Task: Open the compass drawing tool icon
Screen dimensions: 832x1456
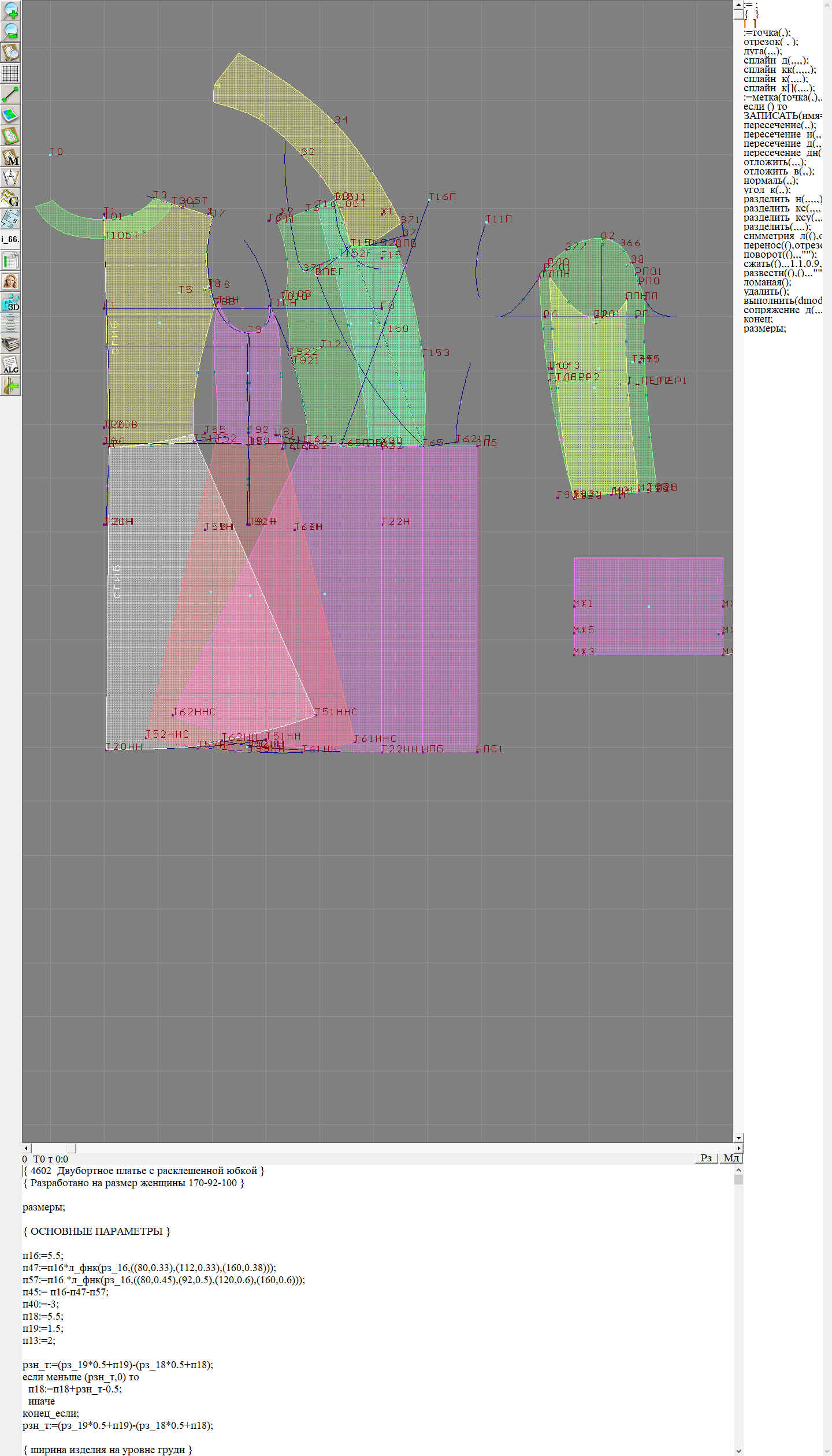Action: 10,177
